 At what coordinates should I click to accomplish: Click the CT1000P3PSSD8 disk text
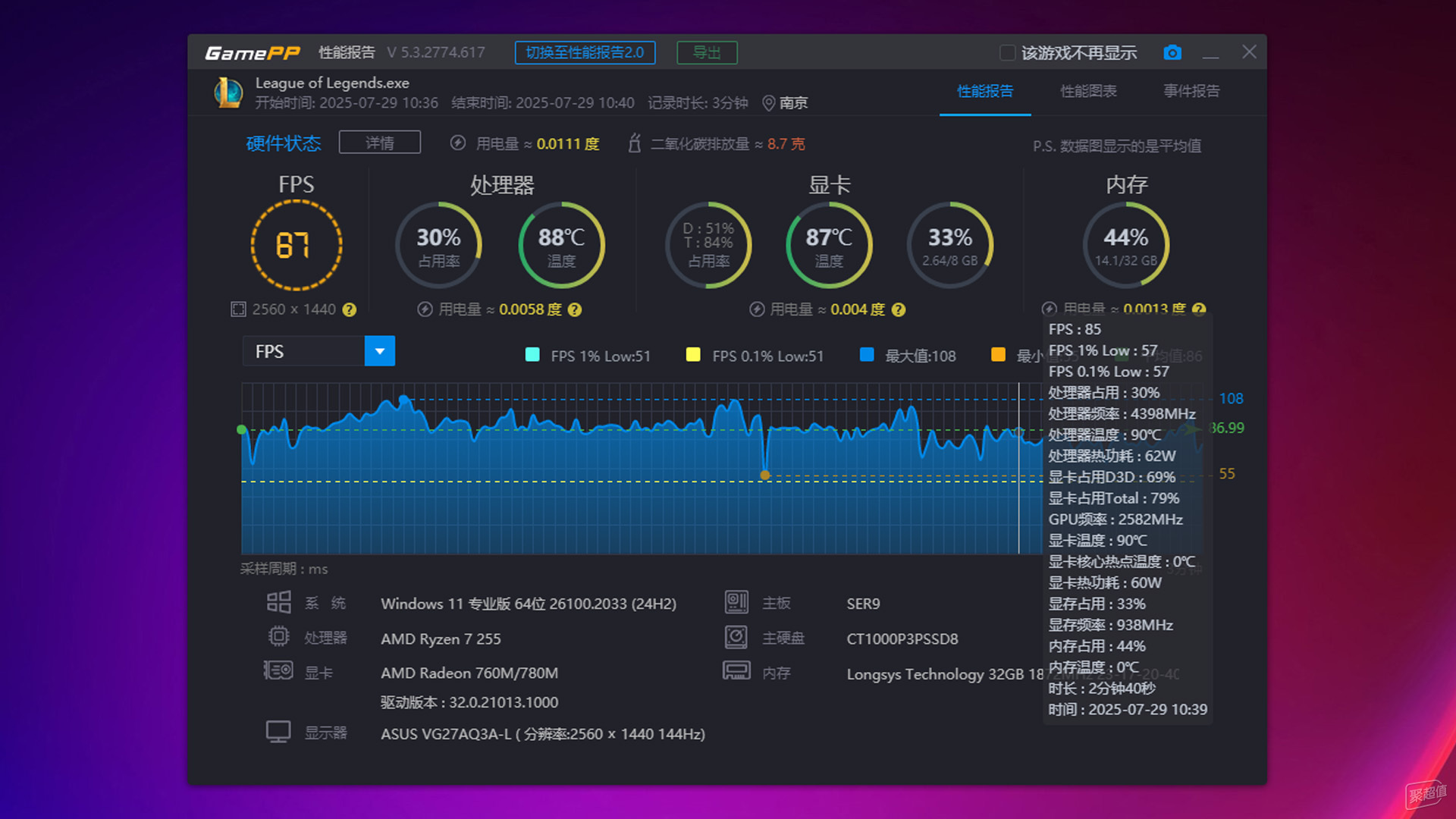(902, 639)
